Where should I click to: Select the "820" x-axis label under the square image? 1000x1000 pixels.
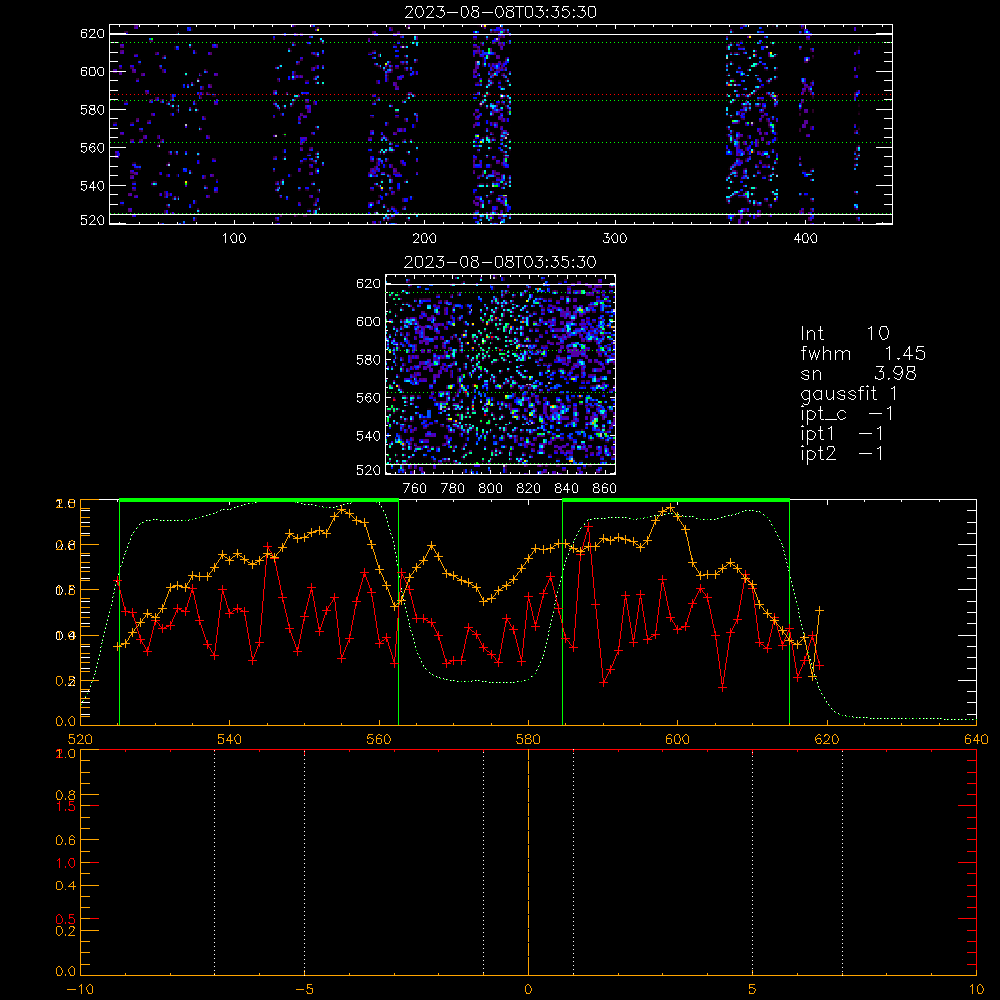(x=529, y=489)
